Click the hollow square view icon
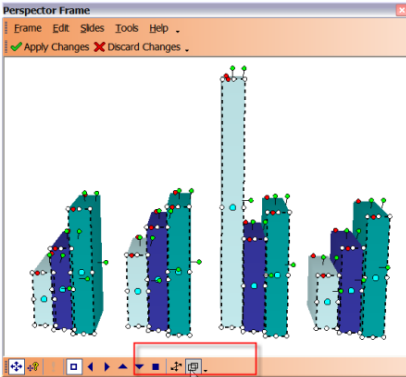The image size is (406, 377). tap(74, 367)
